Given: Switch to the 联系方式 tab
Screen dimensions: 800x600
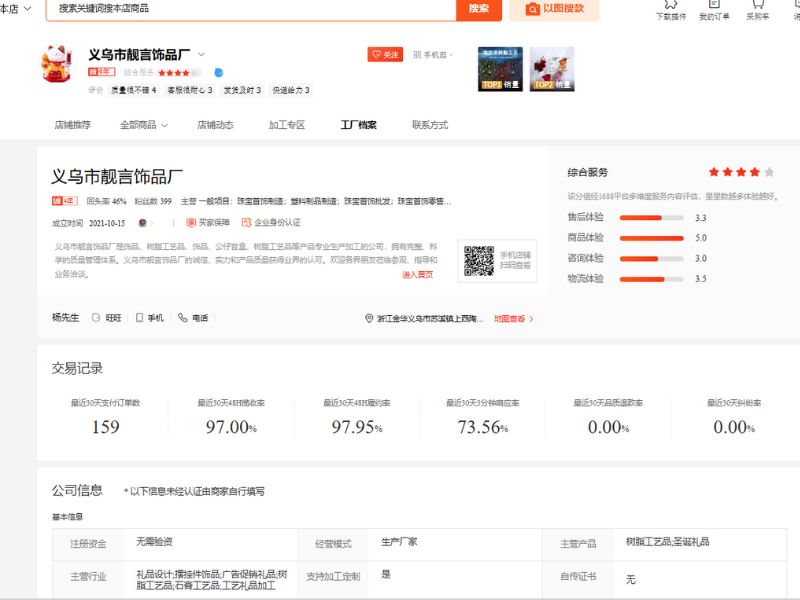Looking at the screenshot, I should [430, 125].
